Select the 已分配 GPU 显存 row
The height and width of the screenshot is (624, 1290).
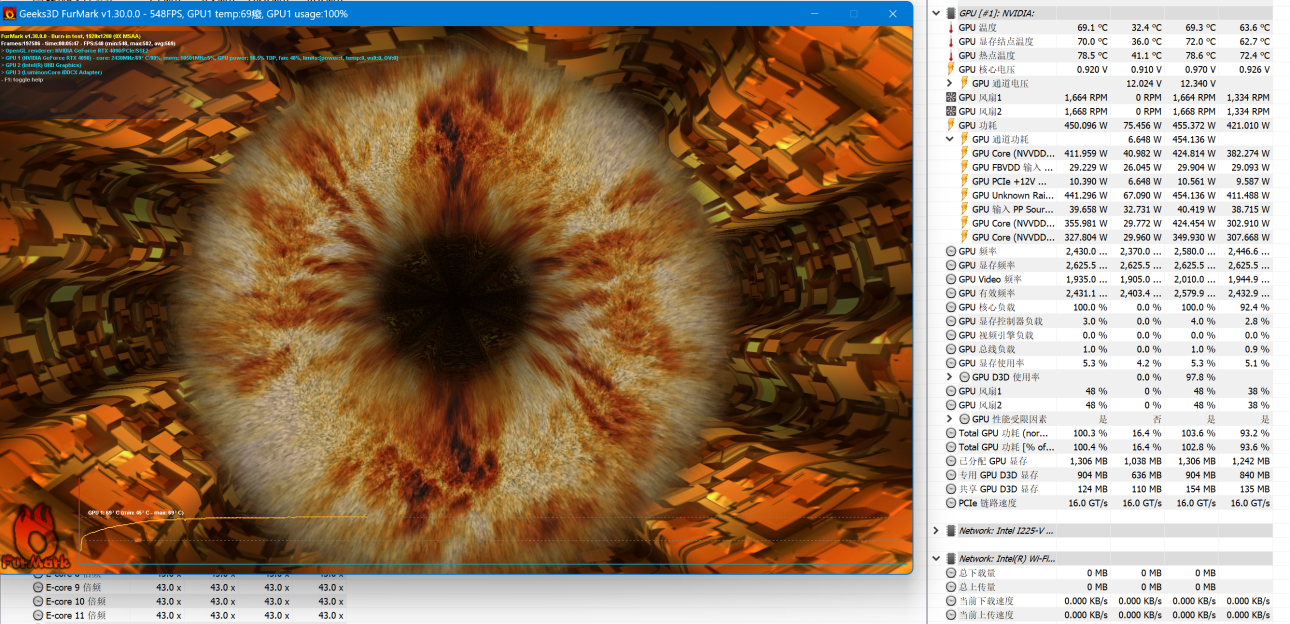pos(1108,462)
